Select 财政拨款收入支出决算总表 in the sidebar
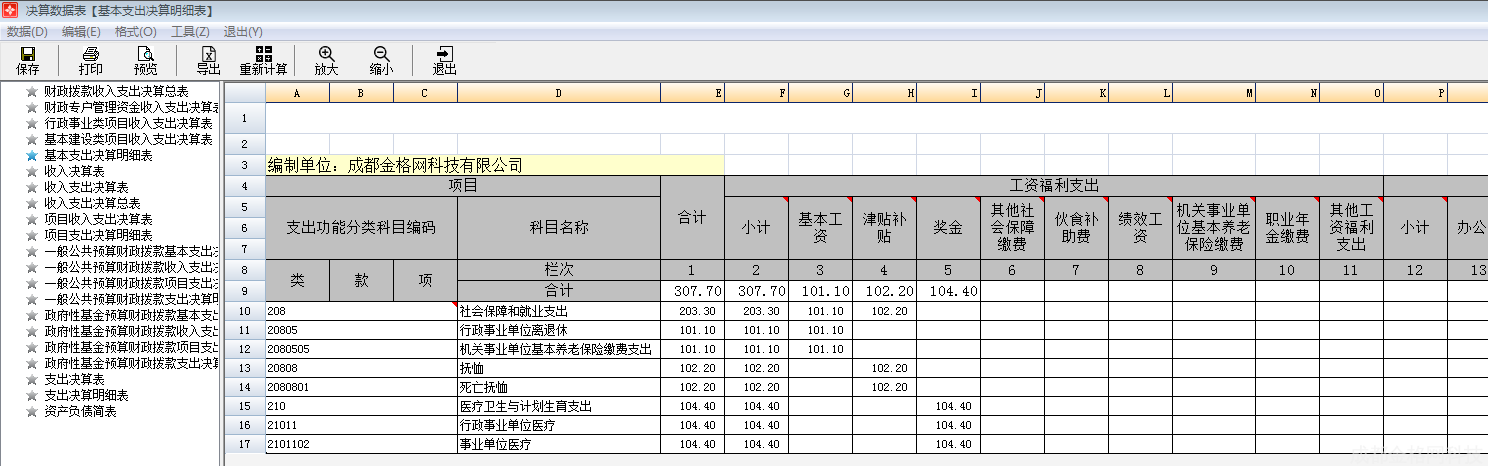The width and height of the screenshot is (1488, 466). coord(116,91)
